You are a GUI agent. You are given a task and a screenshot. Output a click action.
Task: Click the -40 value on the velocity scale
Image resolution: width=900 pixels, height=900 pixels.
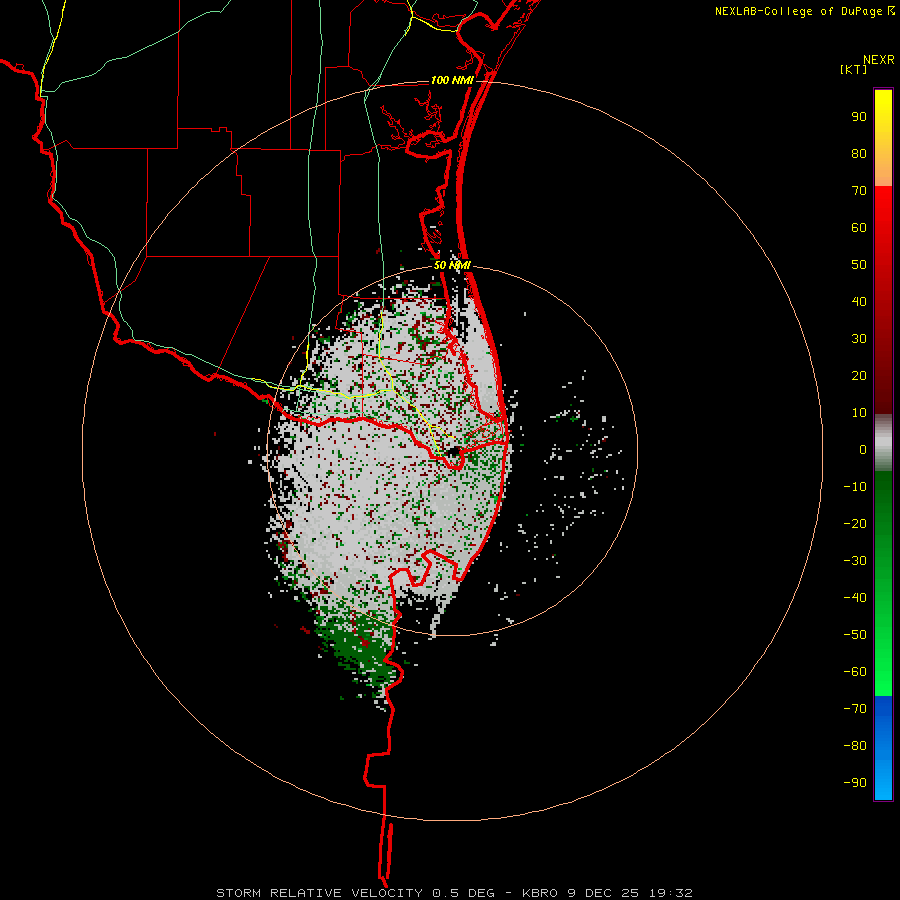[855, 598]
